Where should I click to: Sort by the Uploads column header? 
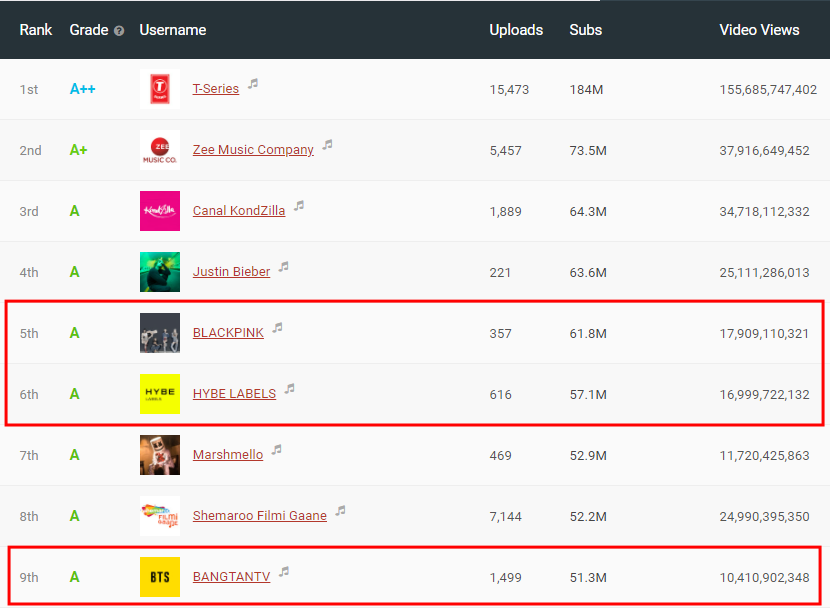[x=516, y=30]
